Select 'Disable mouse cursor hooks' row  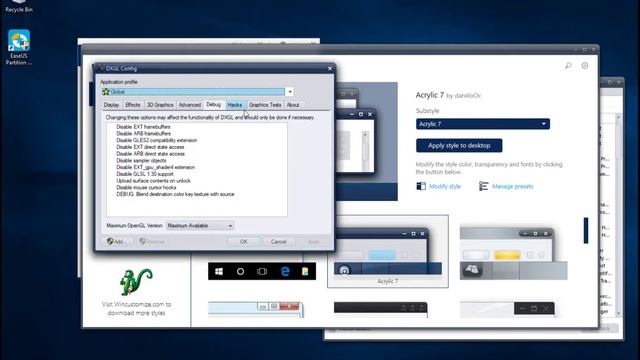click(146, 188)
